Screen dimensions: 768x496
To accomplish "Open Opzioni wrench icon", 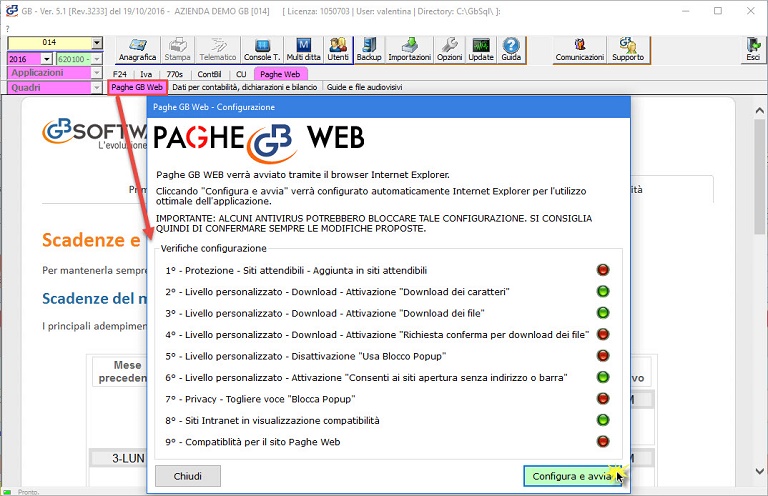I will (x=450, y=49).
